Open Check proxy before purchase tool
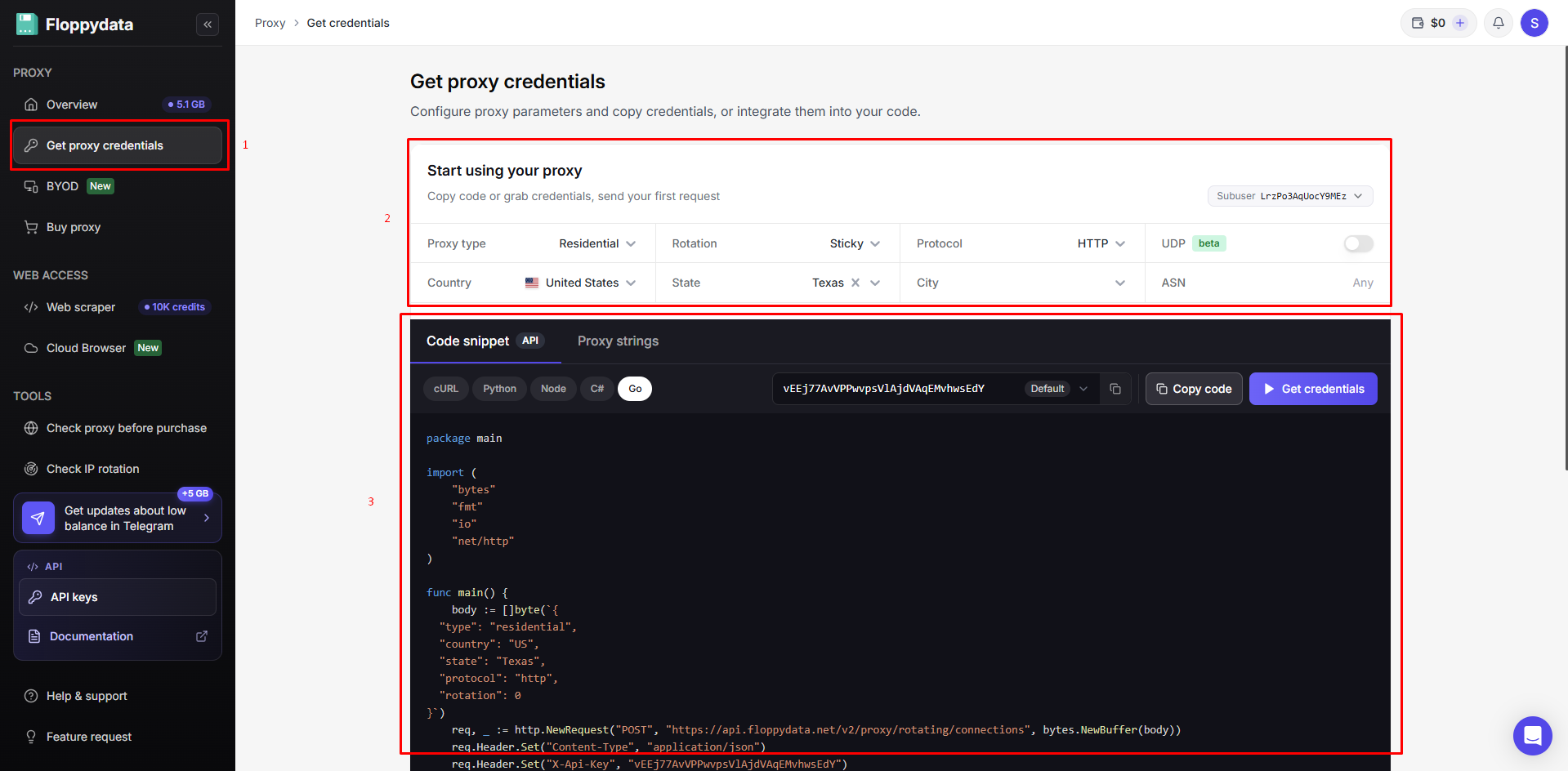1568x771 pixels. (x=118, y=428)
